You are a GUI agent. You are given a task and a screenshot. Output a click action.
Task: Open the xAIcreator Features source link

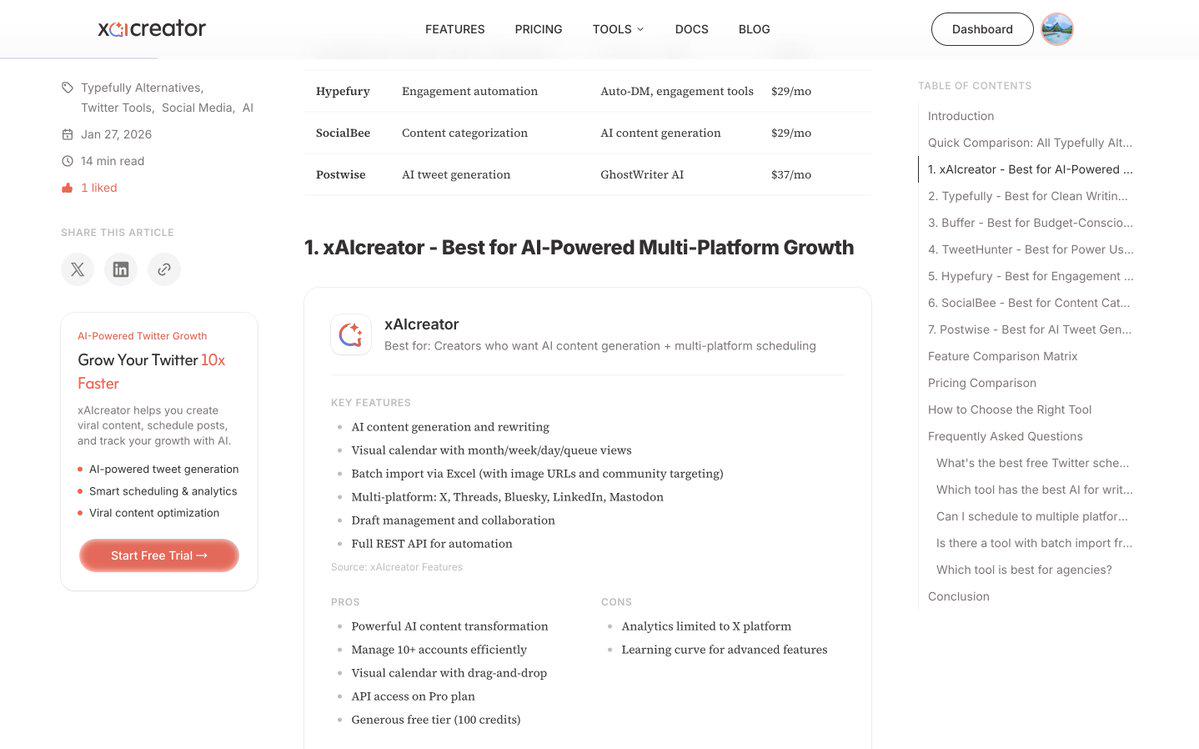[x=416, y=567]
